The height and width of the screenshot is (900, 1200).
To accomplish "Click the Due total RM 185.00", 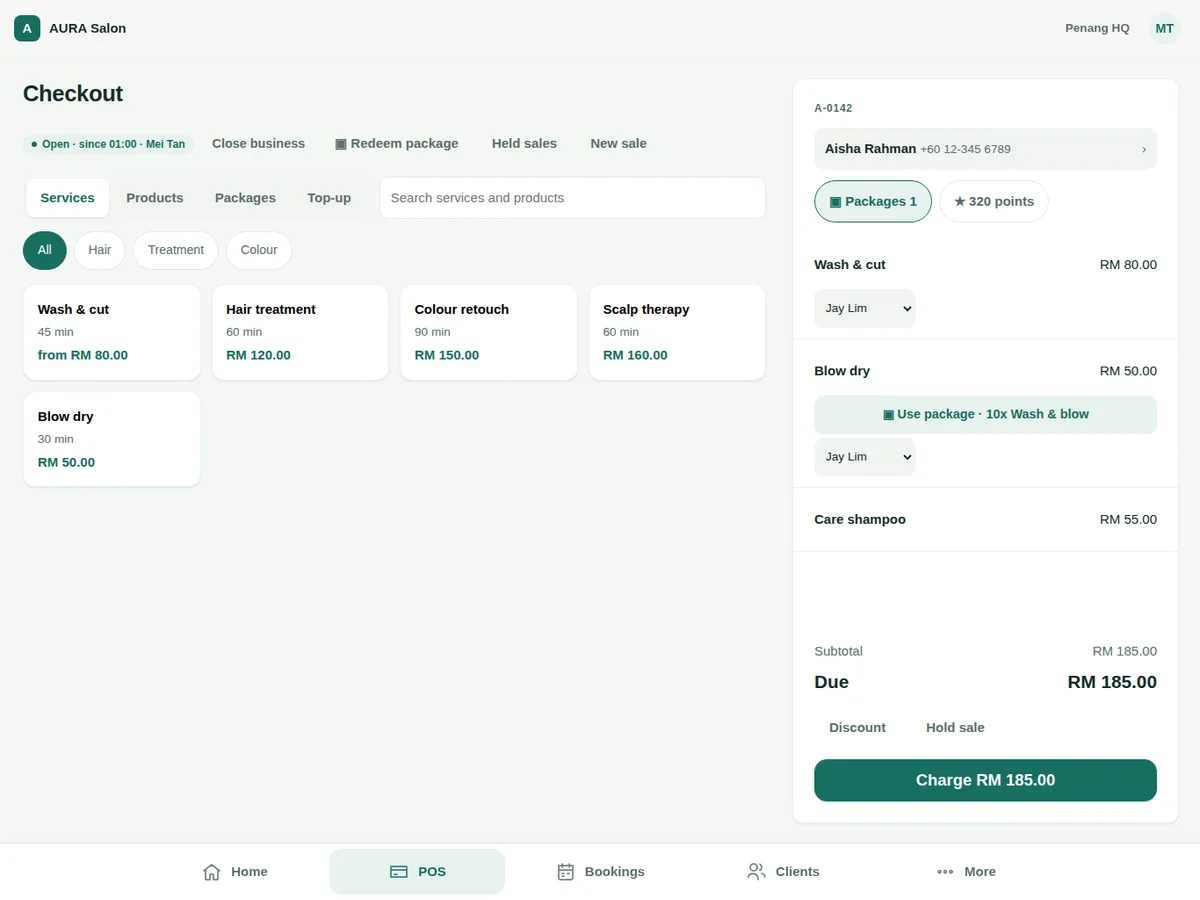I will (1112, 682).
